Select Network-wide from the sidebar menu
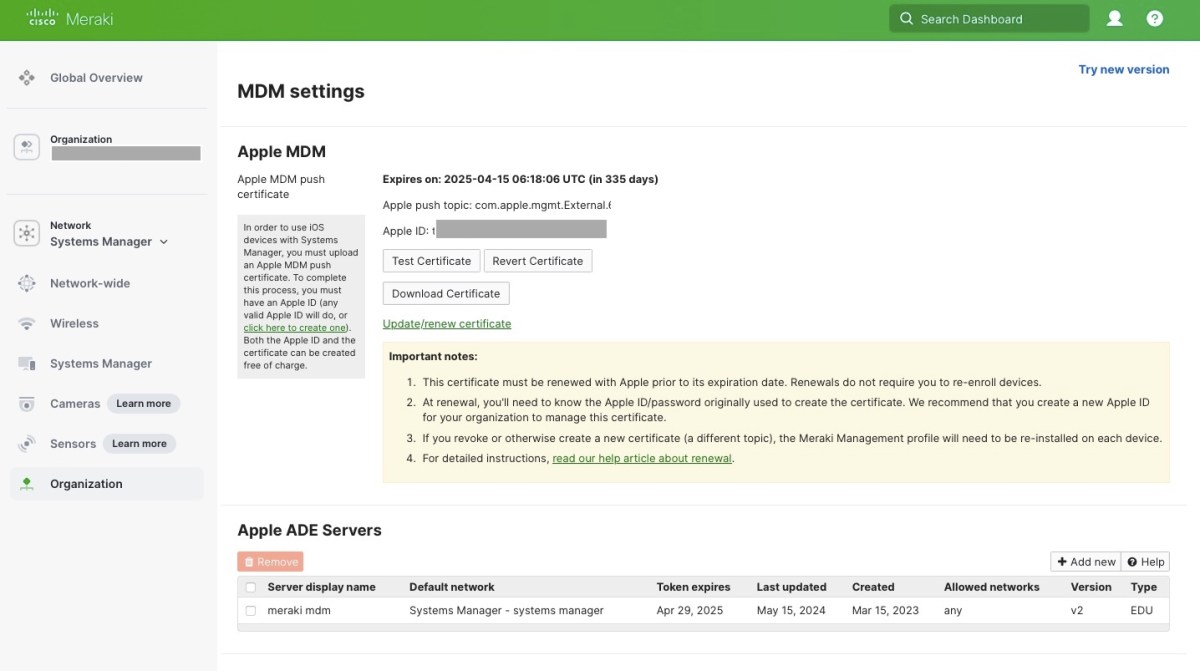This screenshot has width=1200, height=671. (x=90, y=283)
